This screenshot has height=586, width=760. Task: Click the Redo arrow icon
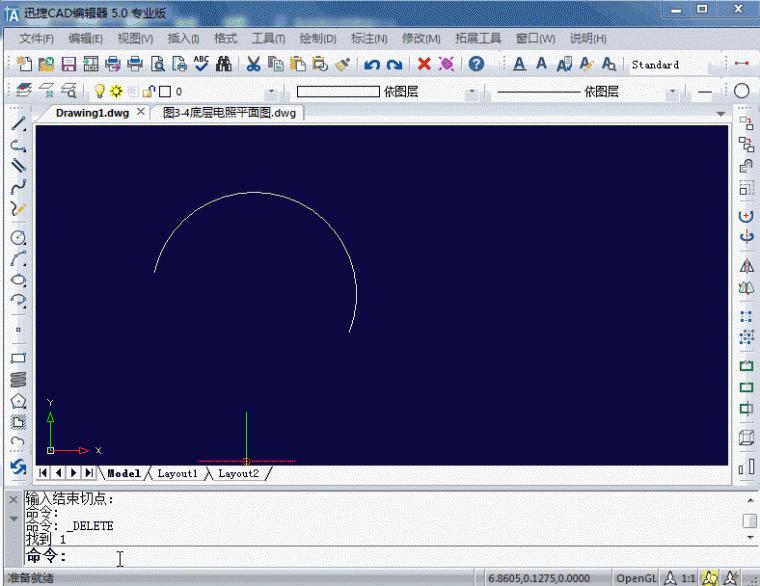[x=395, y=64]
